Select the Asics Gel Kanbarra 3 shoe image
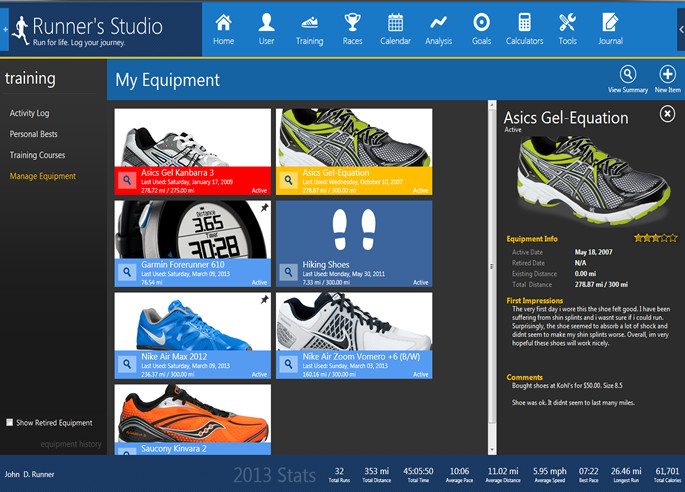Viewport: 685px width, 492px height. click(x=193, y=138)
